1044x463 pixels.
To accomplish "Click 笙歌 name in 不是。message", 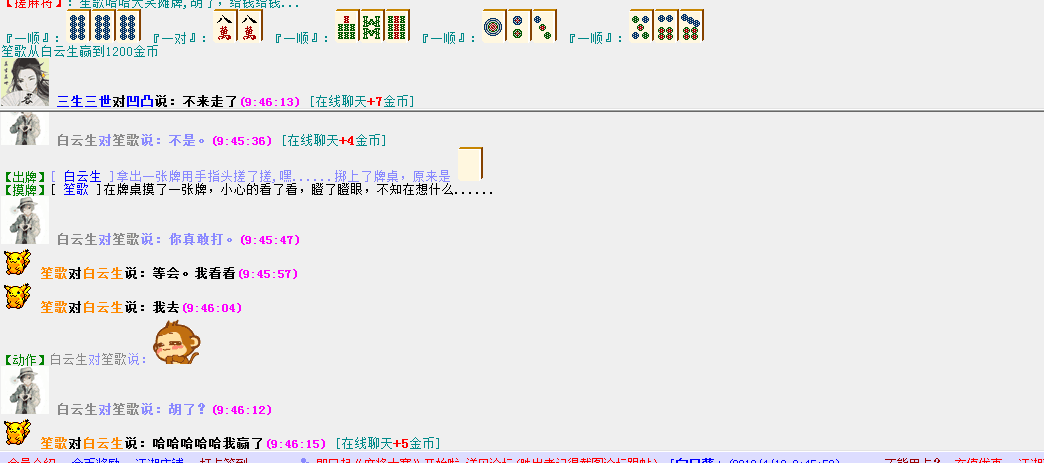I will click(x=125, y=141).
